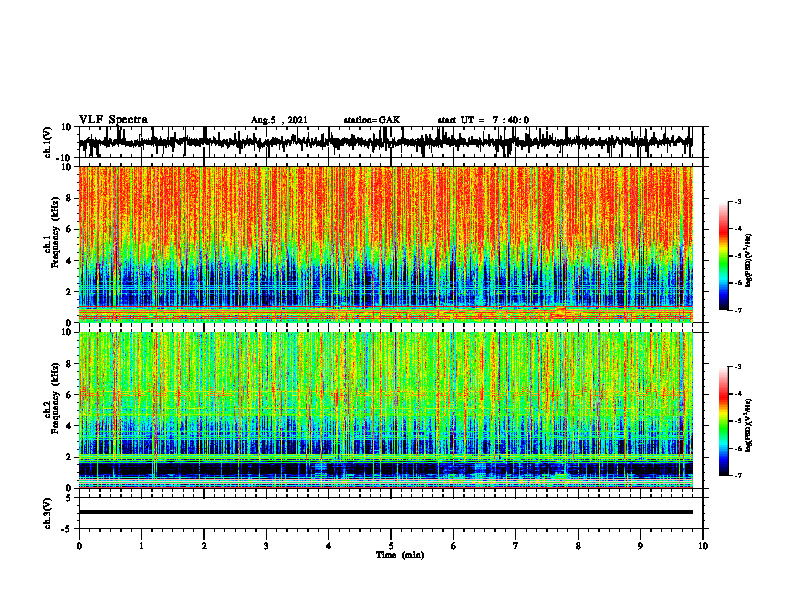The image size is (792, 612).
Task: Click the ch.1 color scale log(PSD) unit label
Action: pos(749,261)
